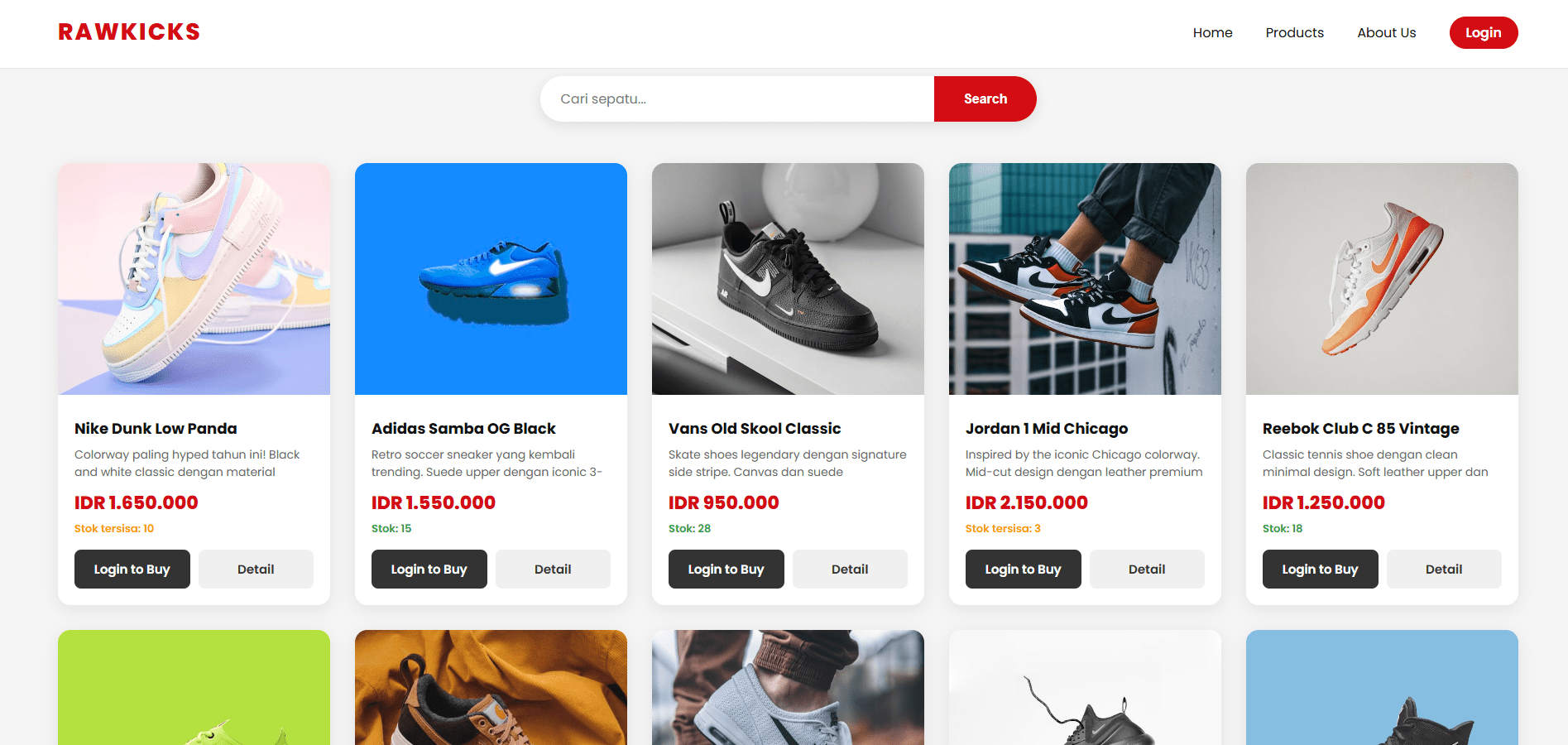The width and height of the screenshot is (1568, 745).
Task: Click the RAWKICKS logo
Action: (x=129, y=32)
